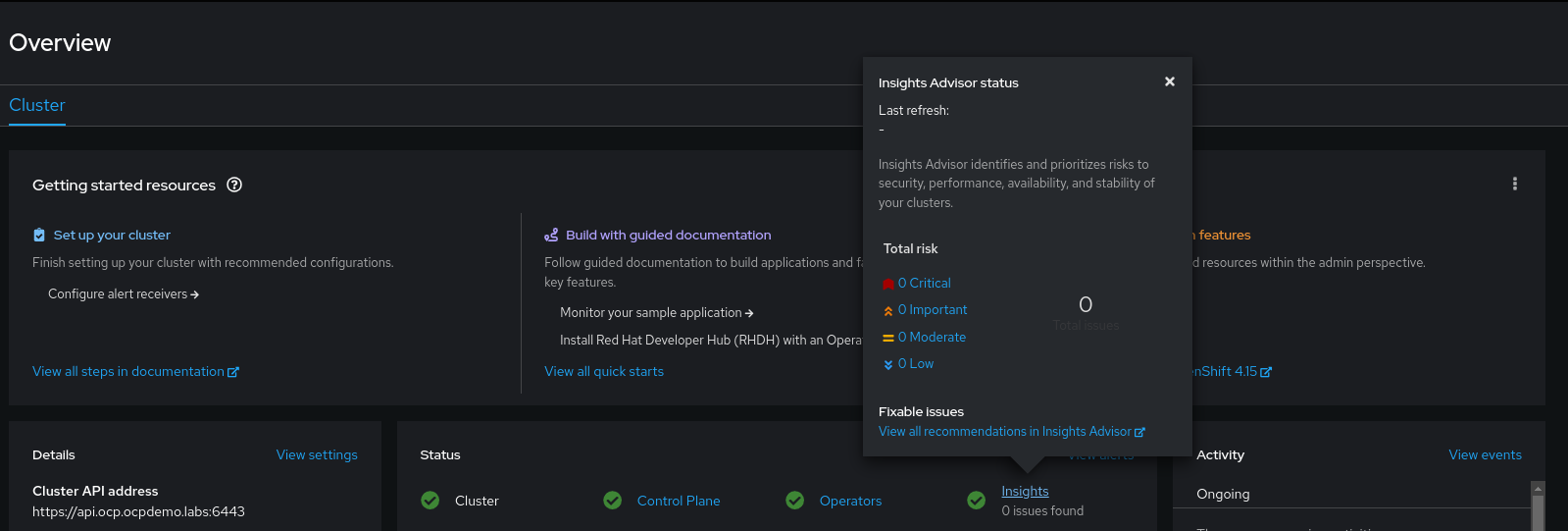The width and height of the screenshot is (1568, 531).
Task: Click the Control Plane status link
Action: pyautogui.click(x=678, y=501)
